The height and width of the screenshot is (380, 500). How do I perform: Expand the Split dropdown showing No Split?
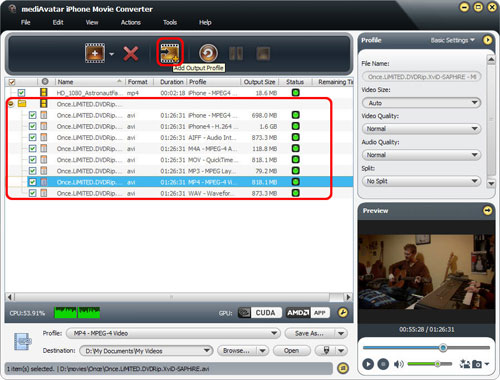click(421, 181)
